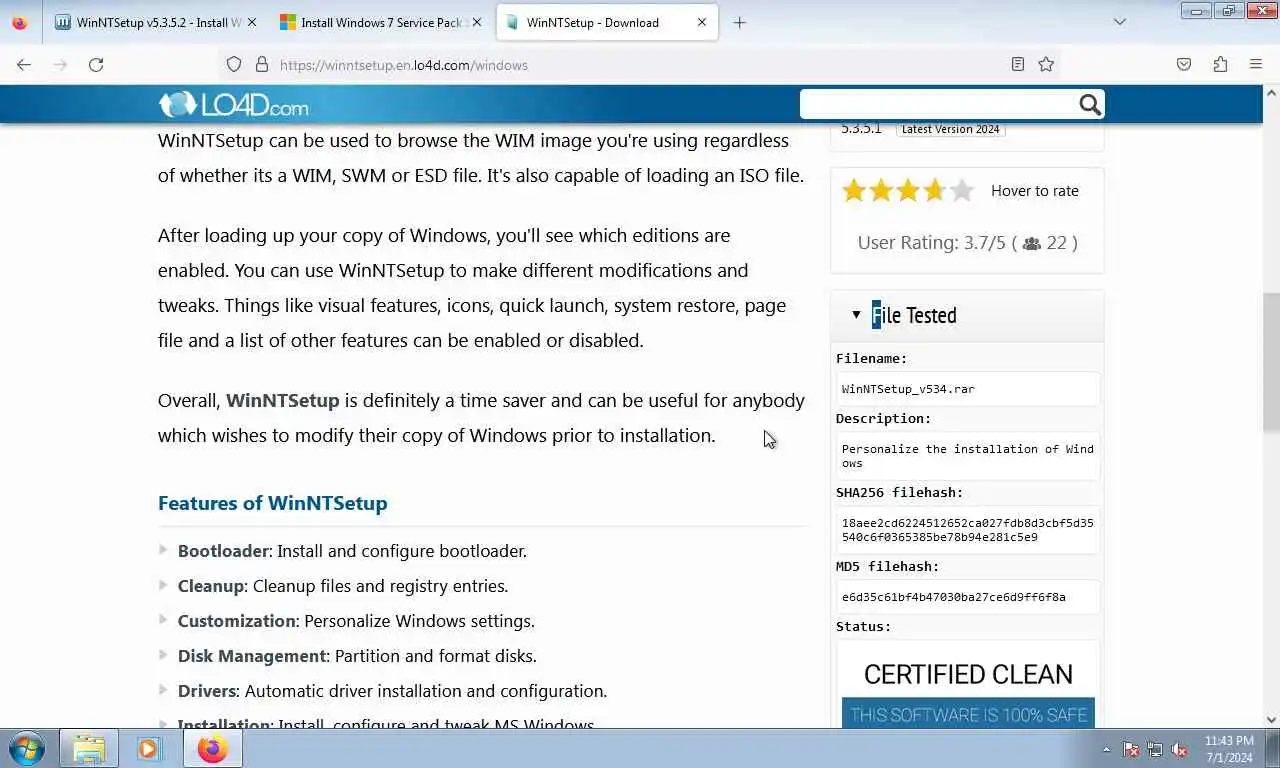
Task: Open Windows Media Player from taskbar
Action: [148, 748]
